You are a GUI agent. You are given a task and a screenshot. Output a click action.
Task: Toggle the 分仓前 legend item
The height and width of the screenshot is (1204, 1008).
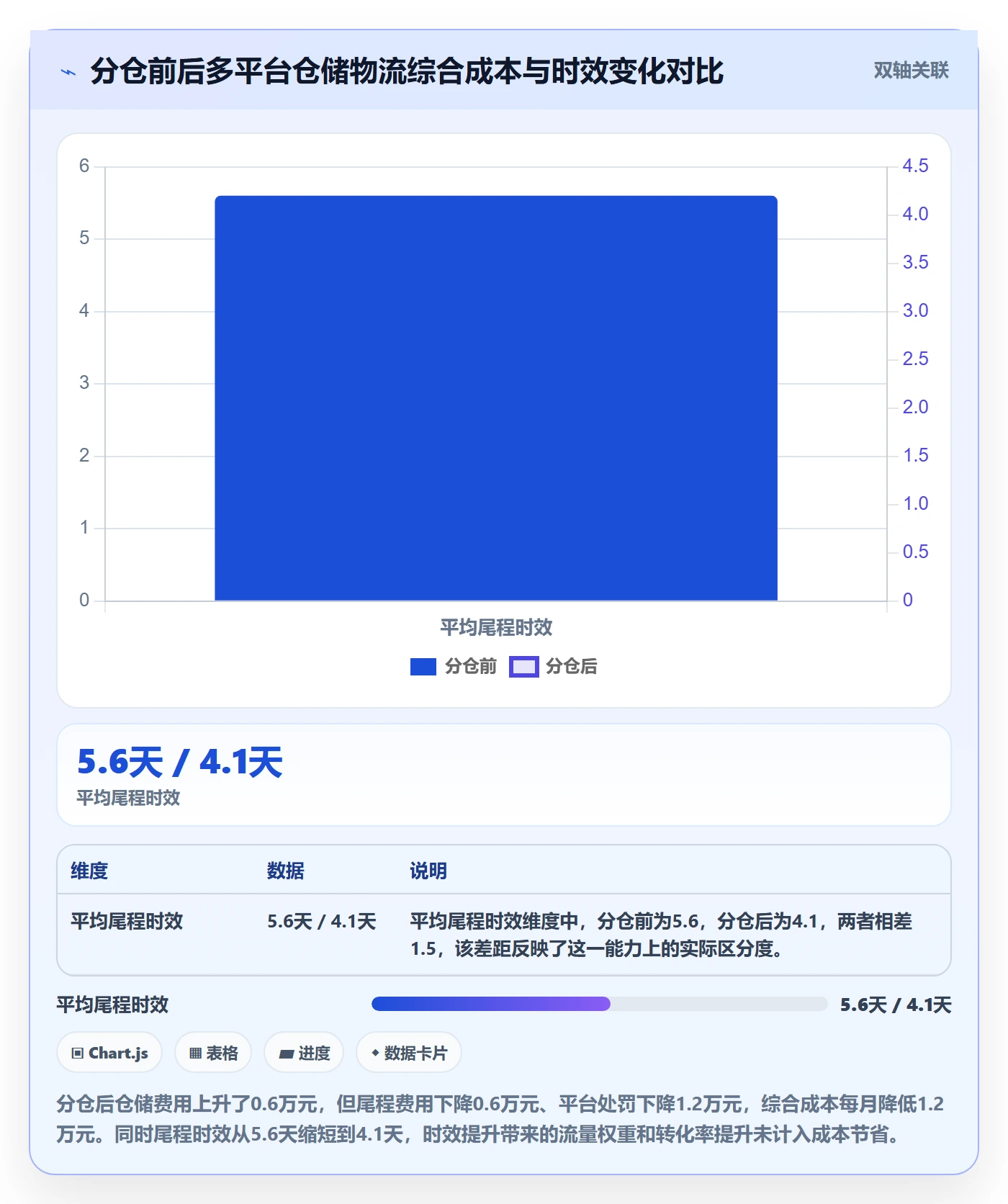[454, 667]
